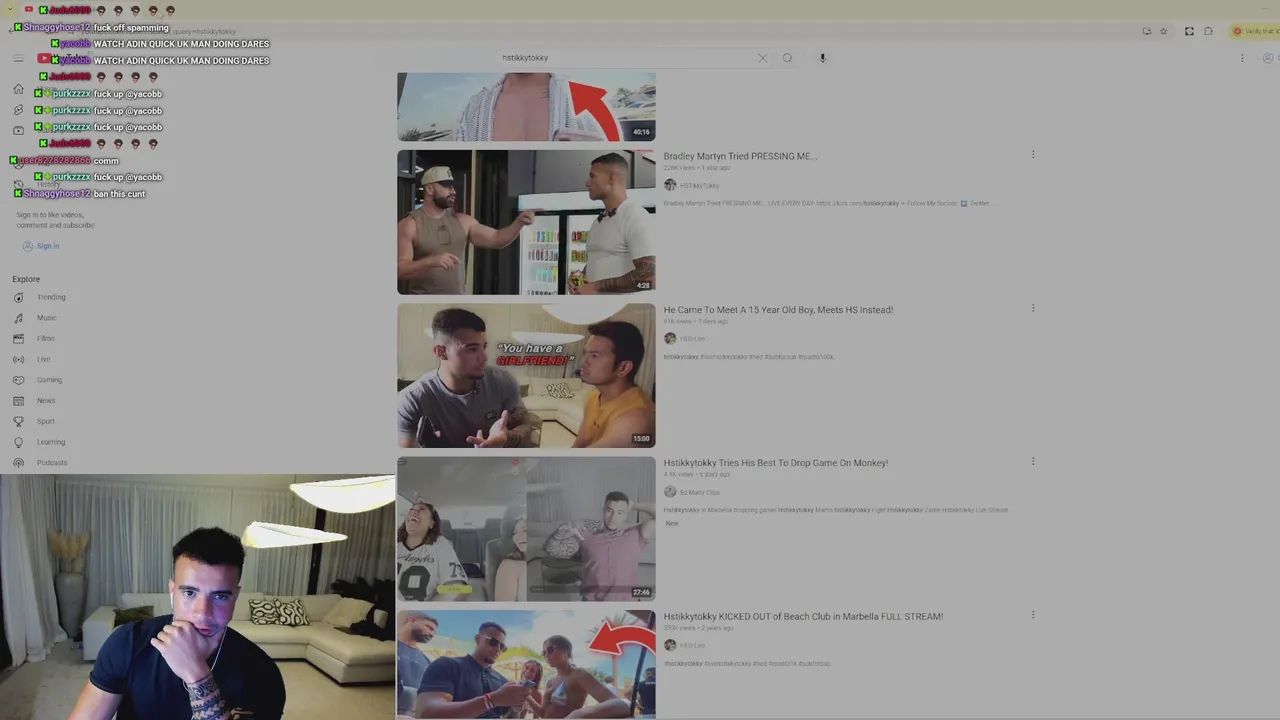Open Ed Matty Clips channel avatar
Screen dimensions: 1280x720
[670, 492]
